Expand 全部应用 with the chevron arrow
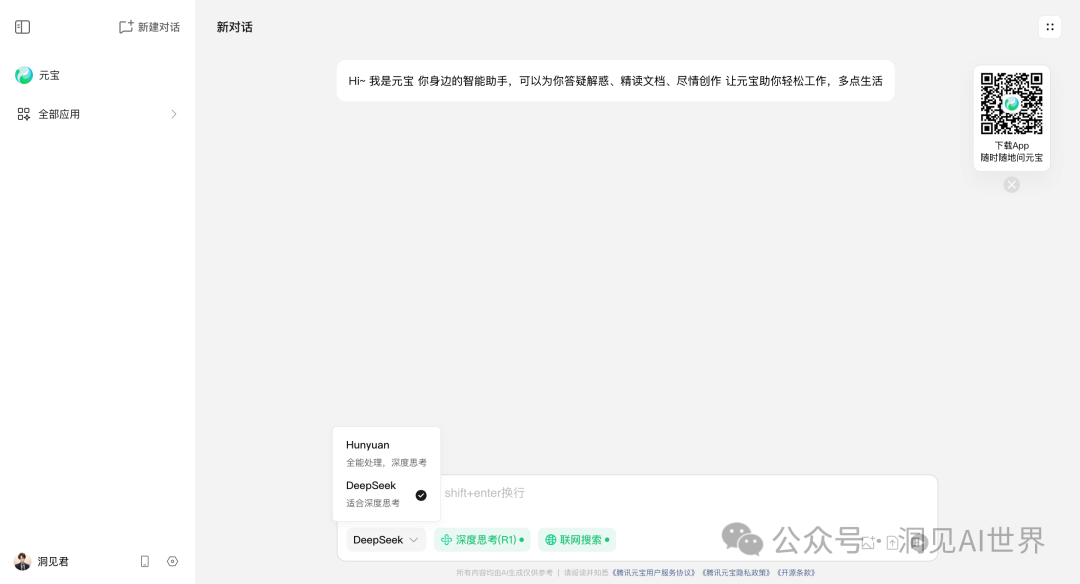Viewport: 1080px width, 584px height. (x=174, y=114)
